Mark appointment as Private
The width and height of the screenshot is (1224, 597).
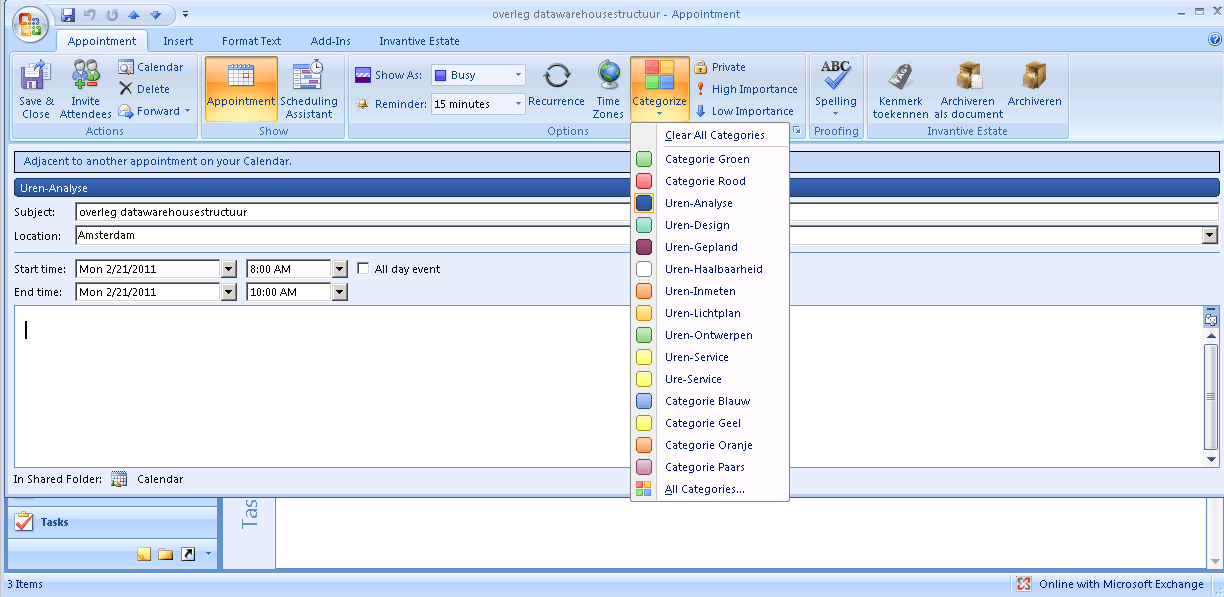coord(720,67)
